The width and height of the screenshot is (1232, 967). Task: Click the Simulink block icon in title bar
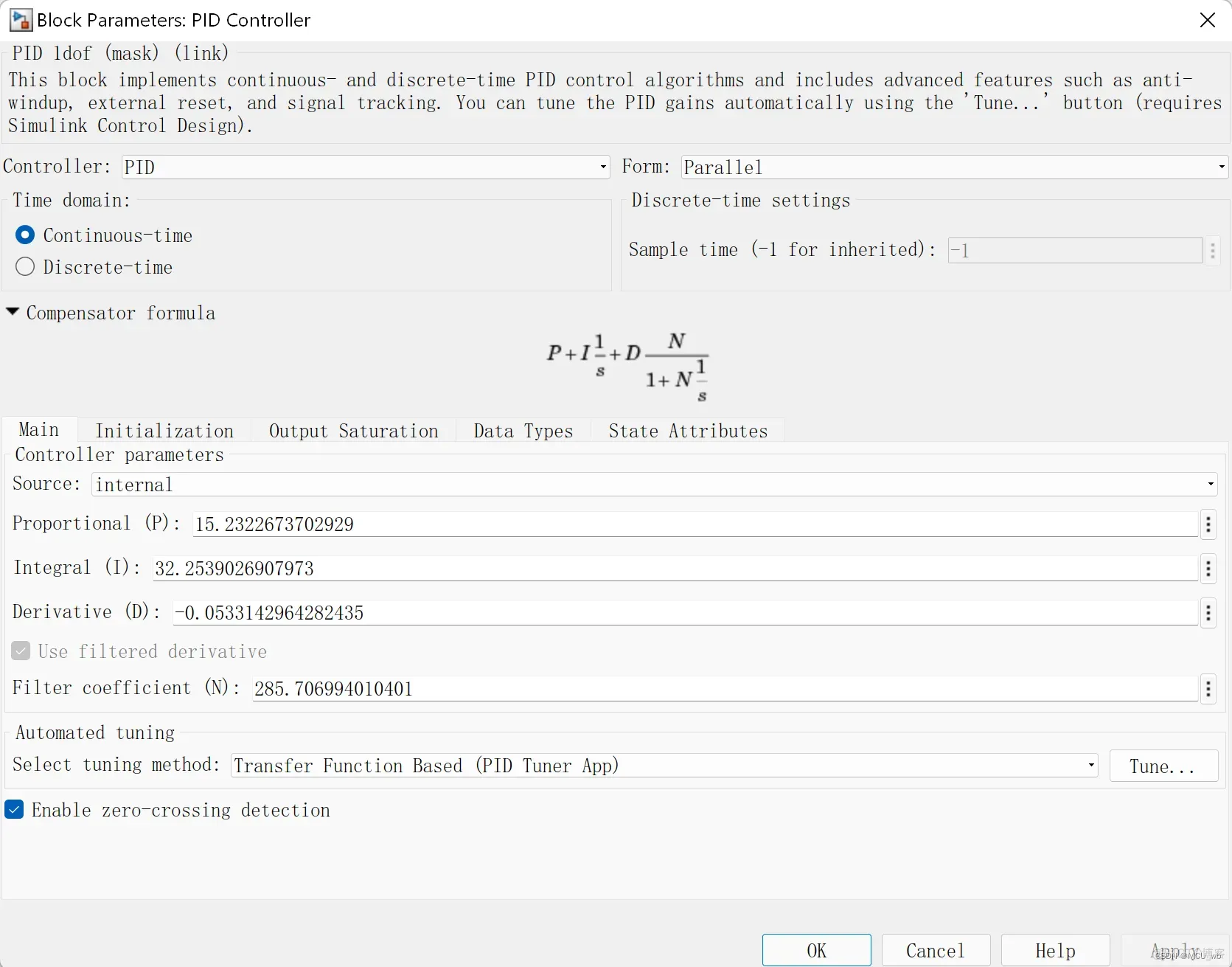20,20
